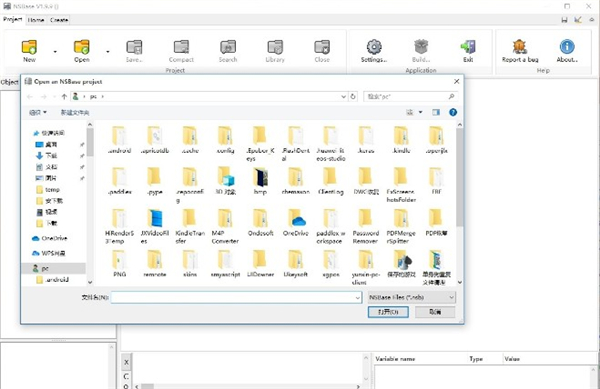Select the bmp folder in the file list
The height and width of the screenshot is (389, 600).
click(260, 181)
